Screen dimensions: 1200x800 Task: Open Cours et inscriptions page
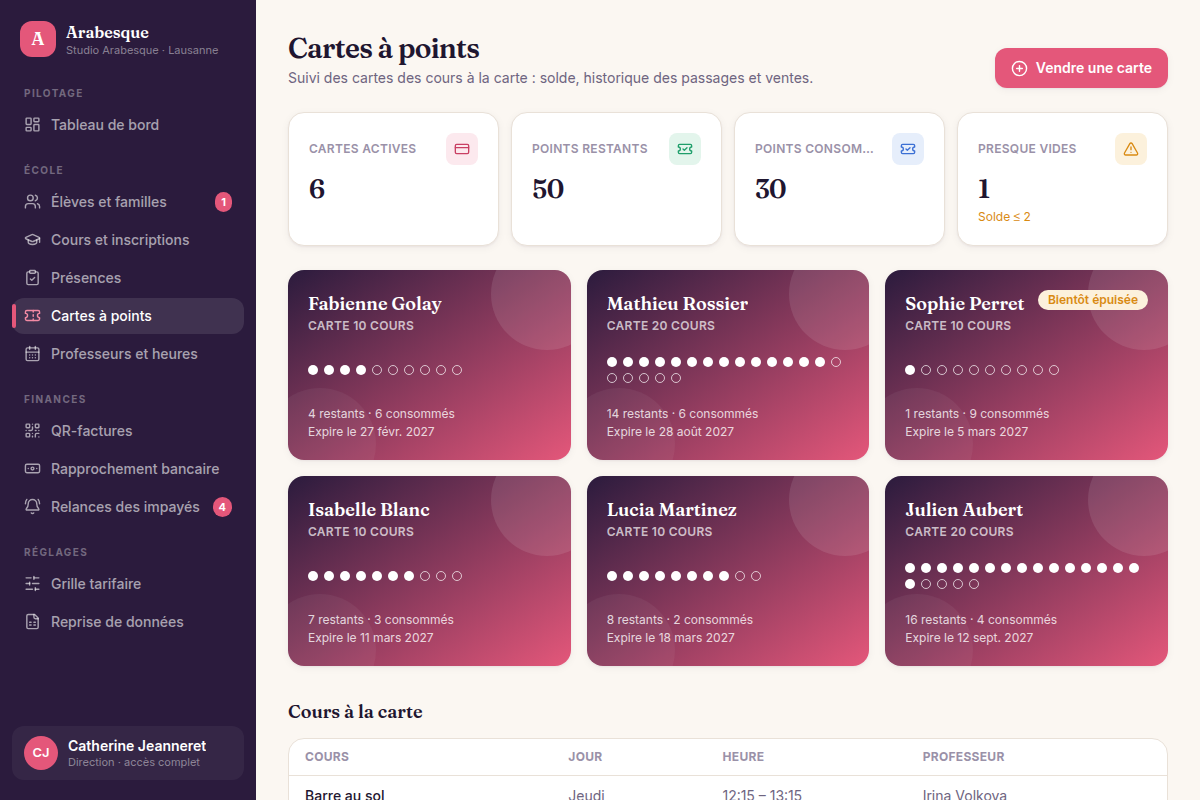click(x=128, y=240)
